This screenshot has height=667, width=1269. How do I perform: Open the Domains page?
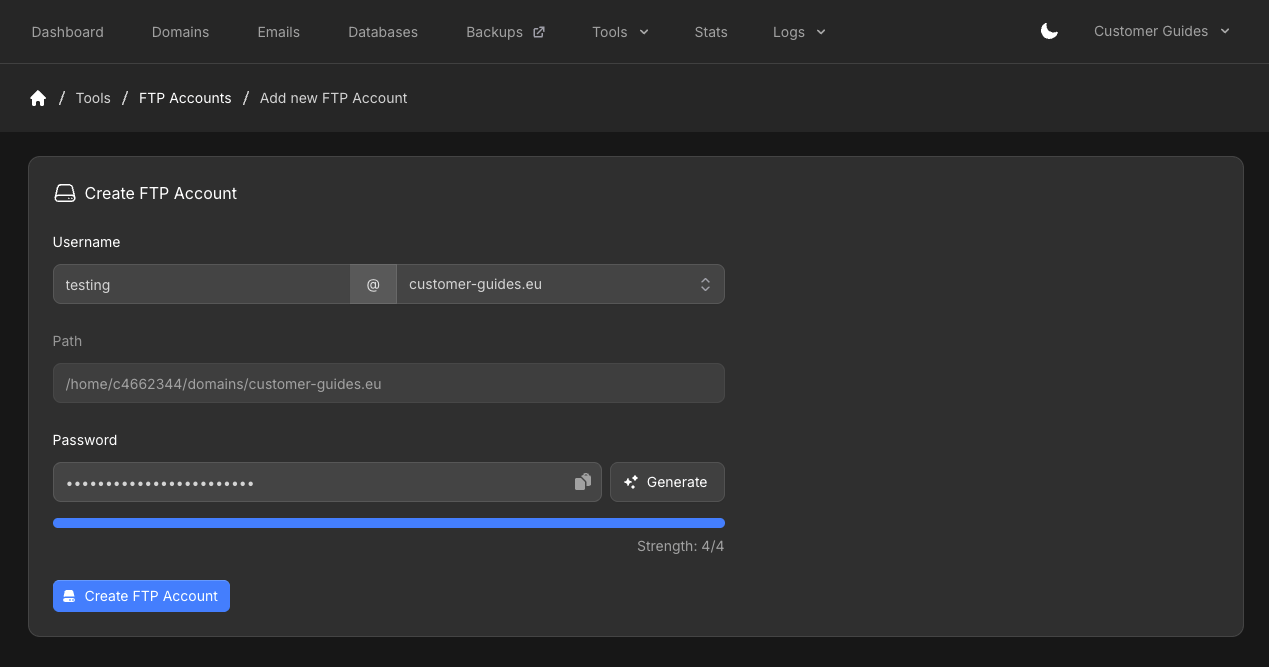pyautogui.click(x=180, y=32)
